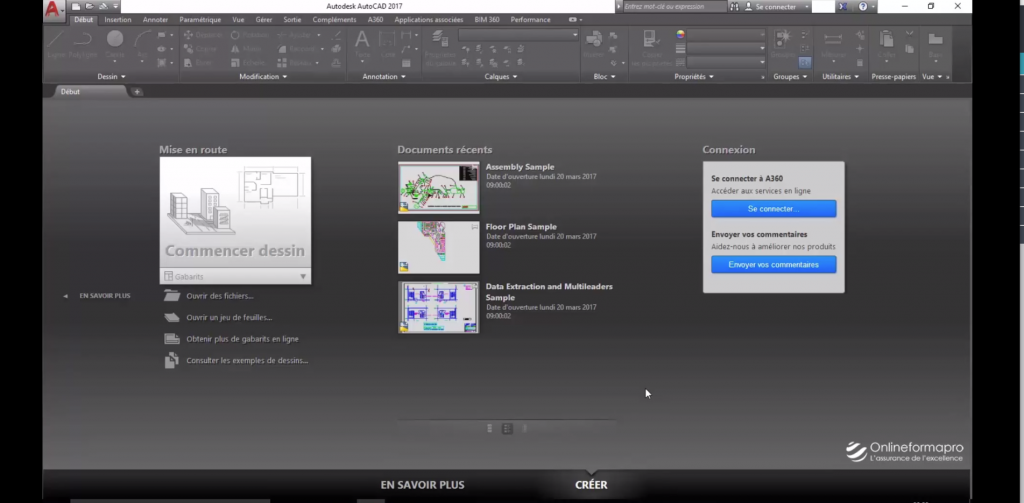Click the blue Se connecter... button

(x=773, y=208)
